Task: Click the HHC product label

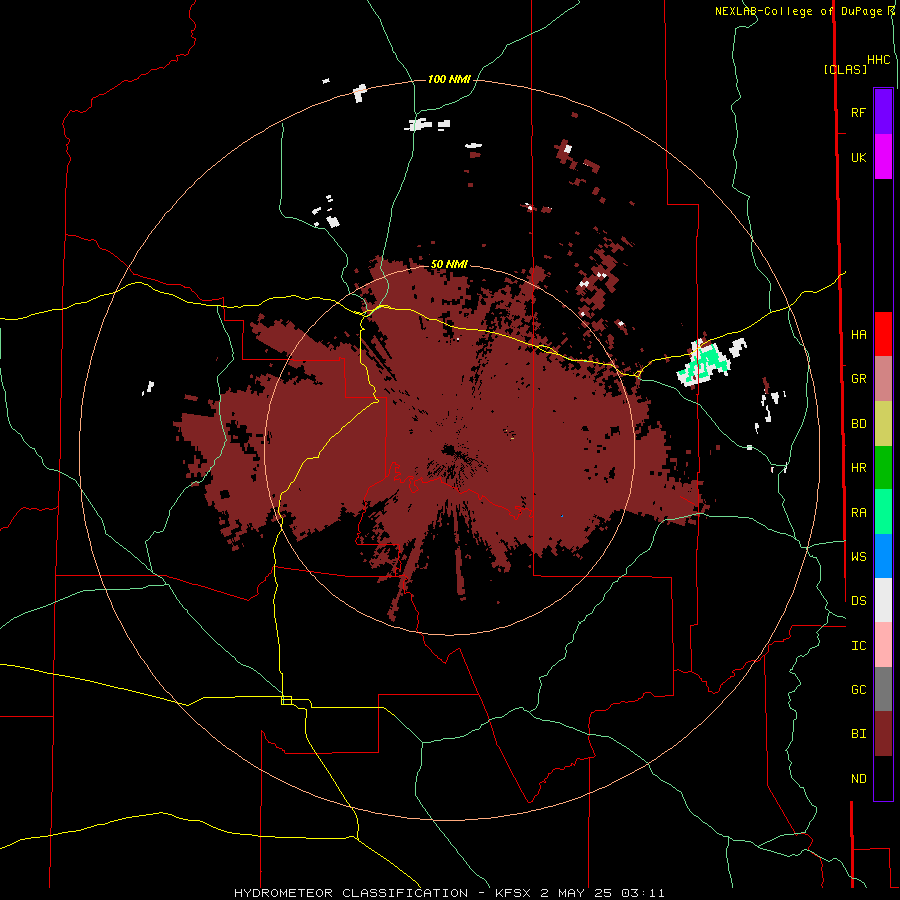Action: click(x=878, y=60)
